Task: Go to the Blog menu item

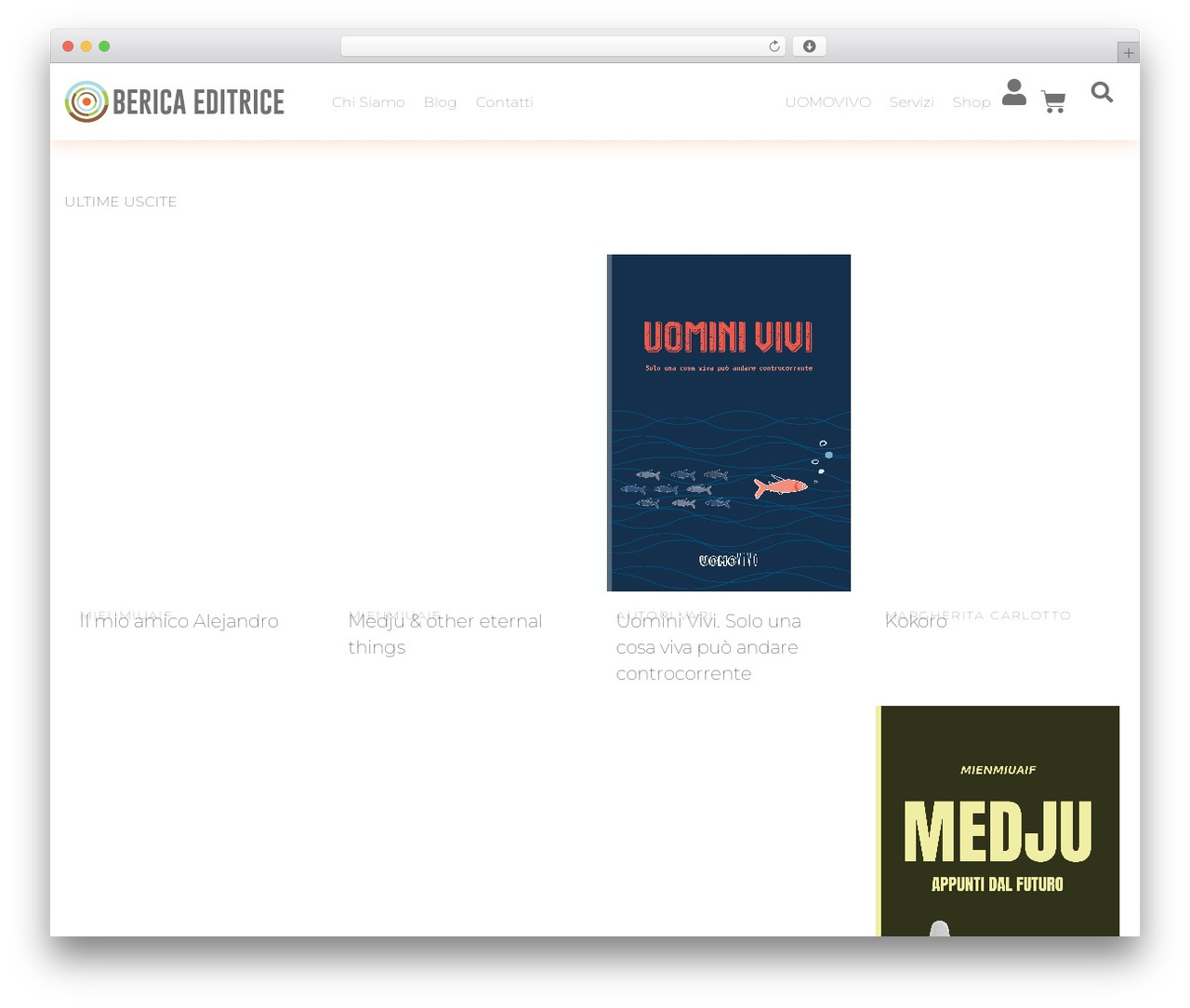Action: 440,102
